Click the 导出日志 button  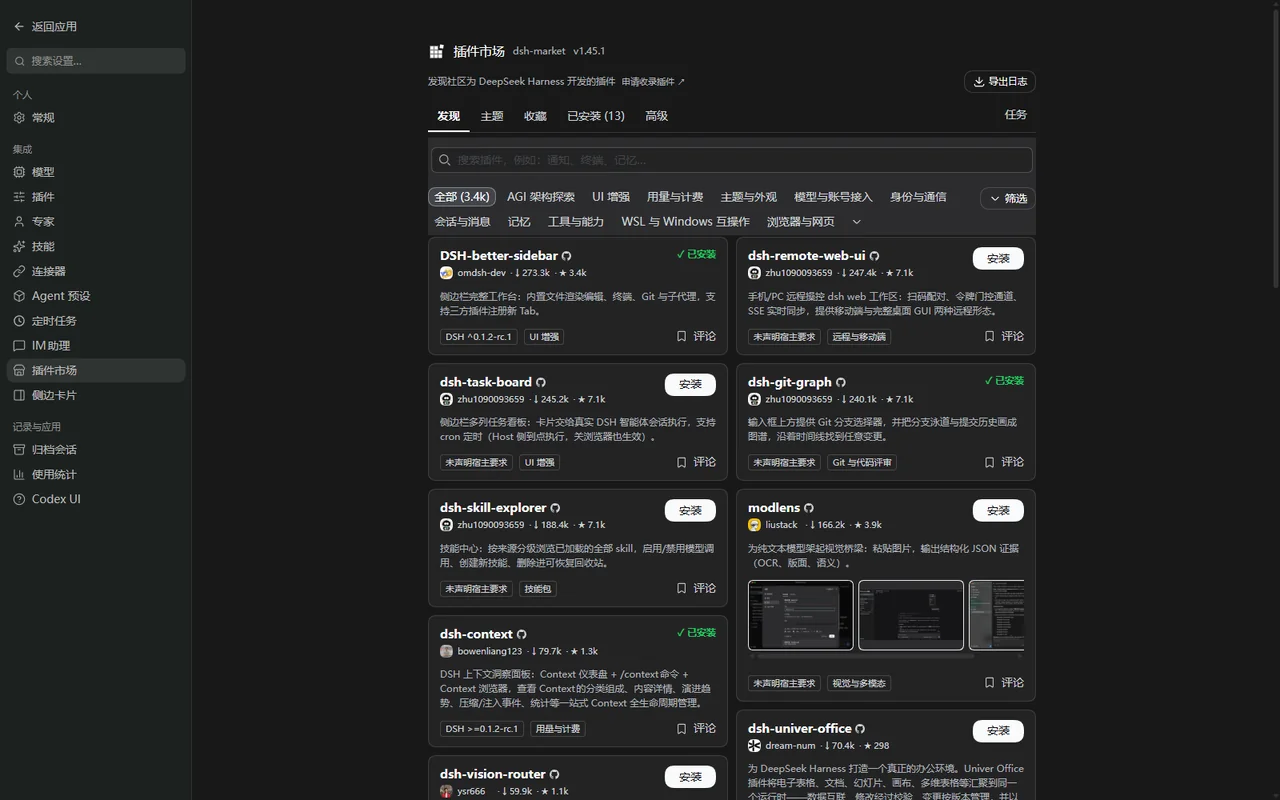(999, 82)
